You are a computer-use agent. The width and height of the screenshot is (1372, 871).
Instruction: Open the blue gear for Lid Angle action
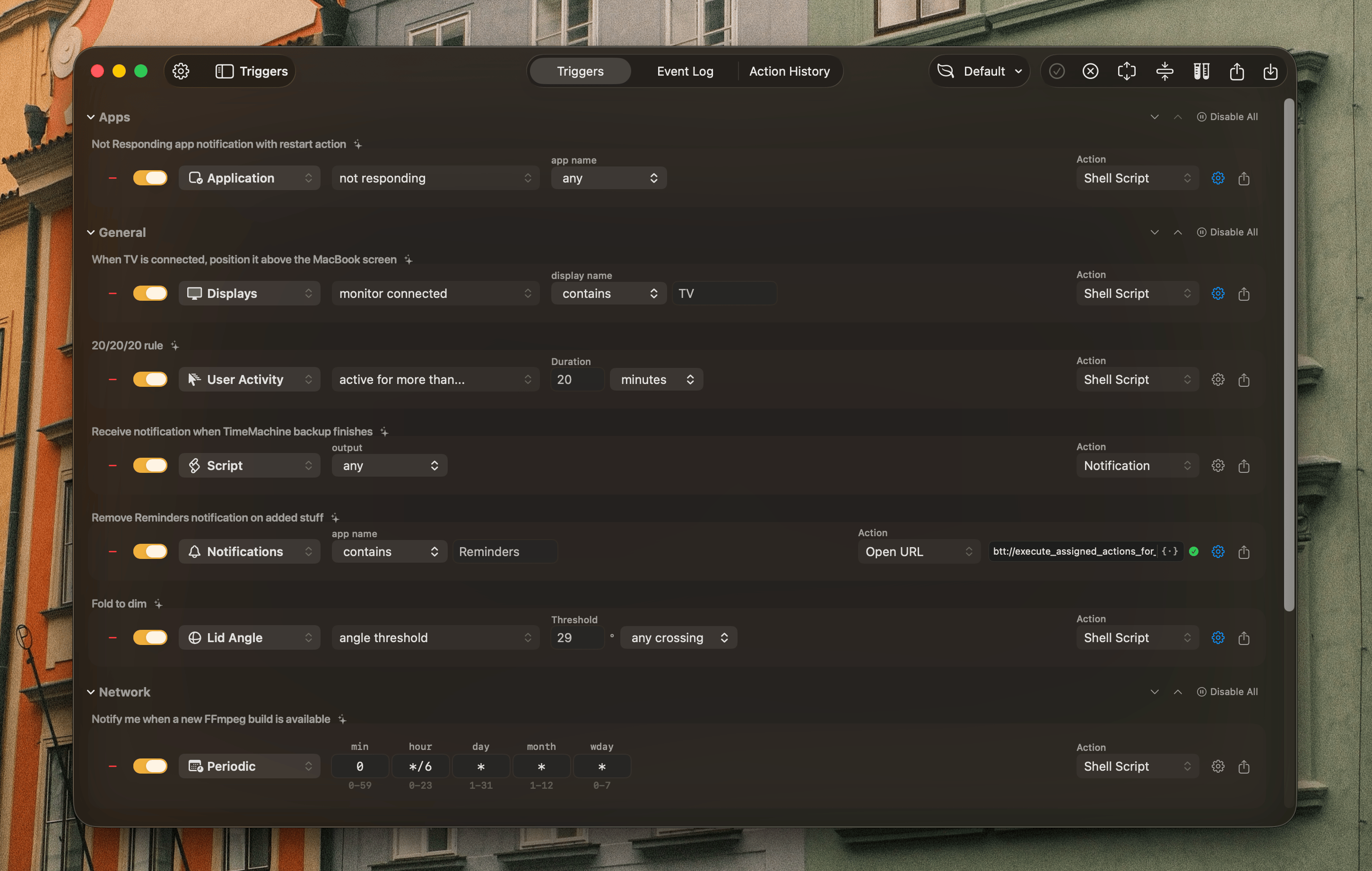coord(1217,637)
